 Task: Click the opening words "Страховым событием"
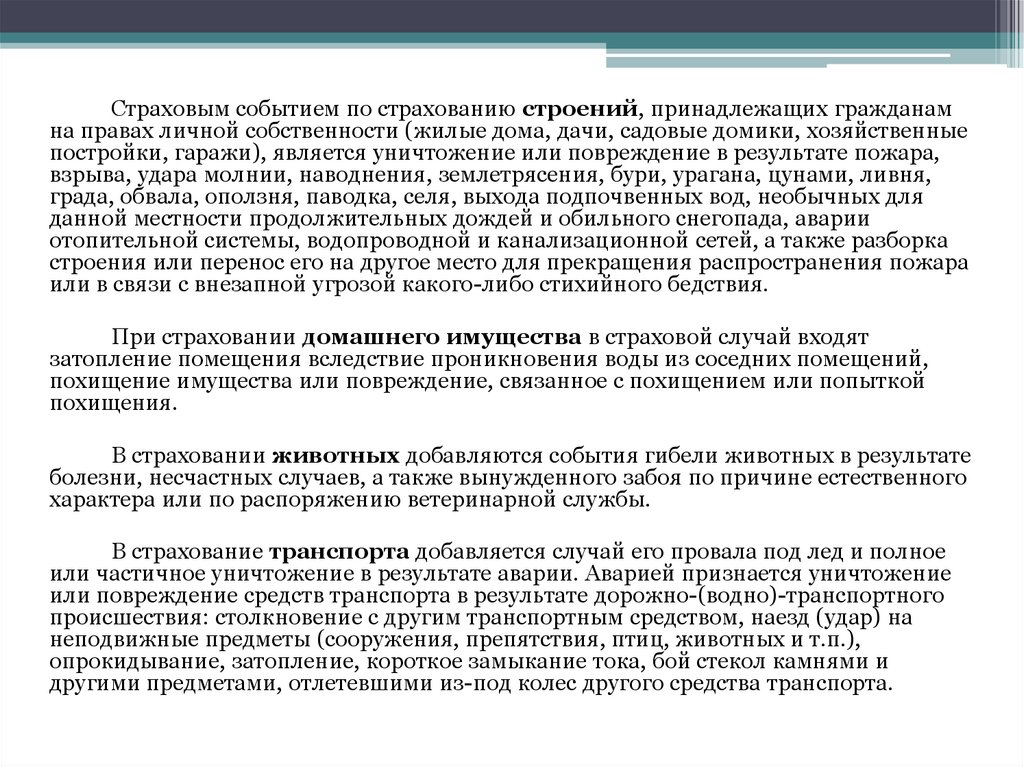click(225, 108)
